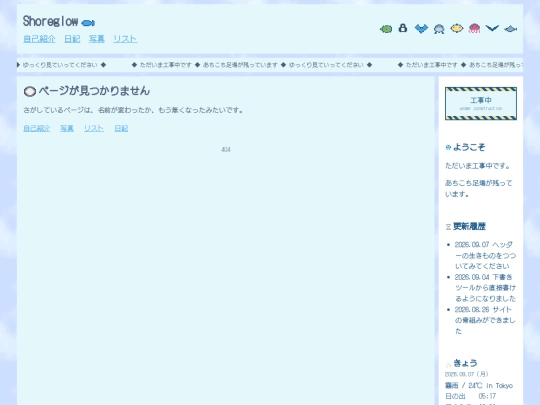The image size is (540, 405).
Task: Open 写真 in the top navigation
Action: 96,39
